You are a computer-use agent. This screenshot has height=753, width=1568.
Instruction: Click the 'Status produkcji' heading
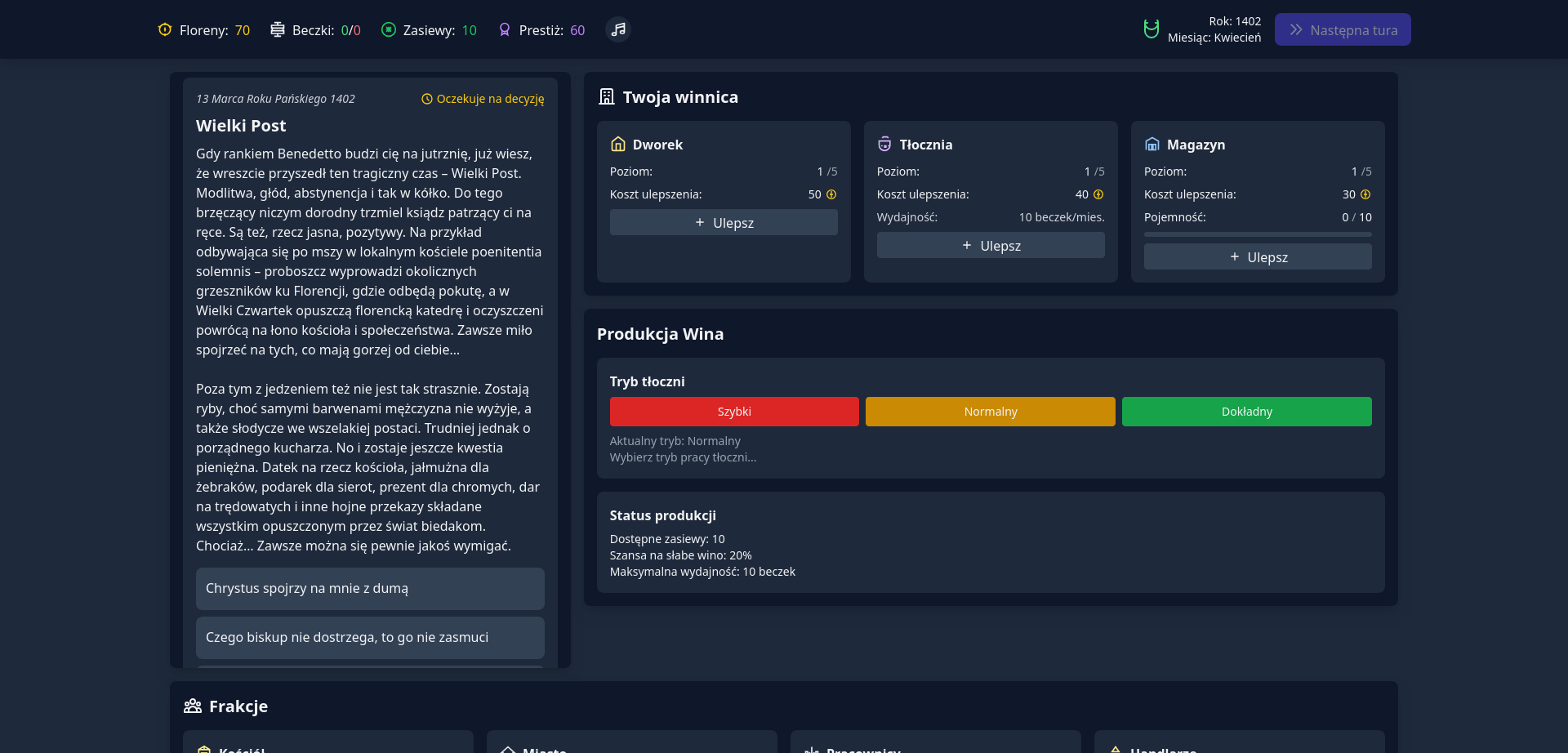[663, 515]
